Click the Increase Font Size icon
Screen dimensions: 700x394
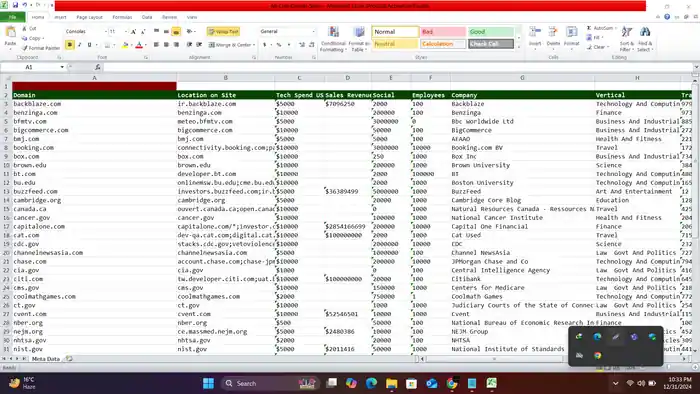(x=133, y=32)
